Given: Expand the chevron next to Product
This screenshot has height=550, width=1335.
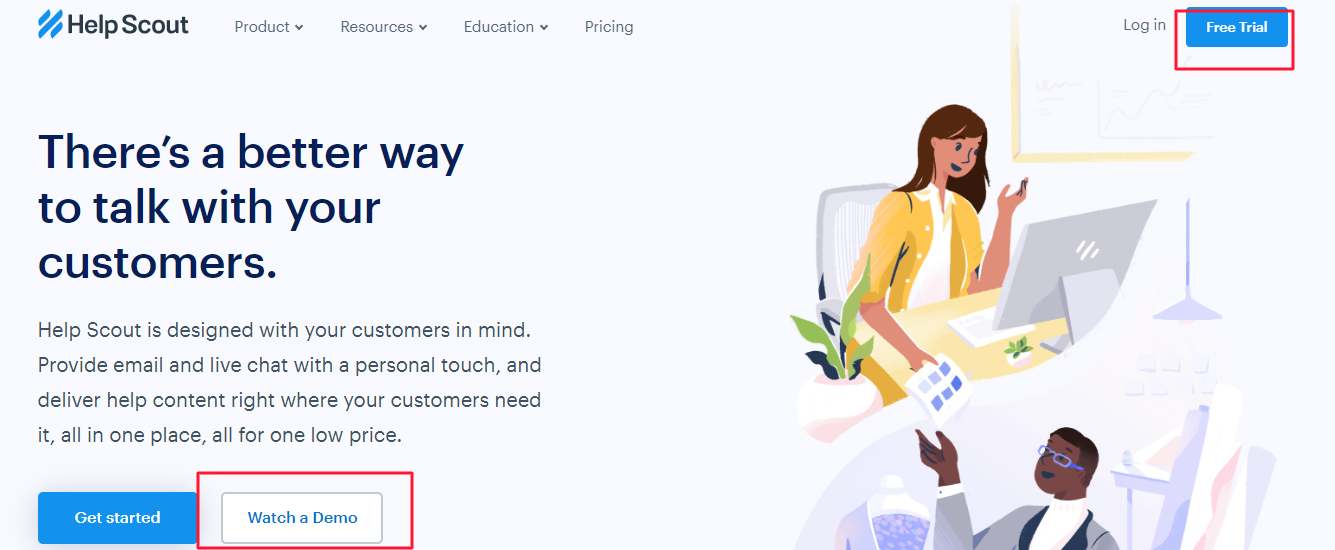Looking at the screenshot, I should 300,28.
